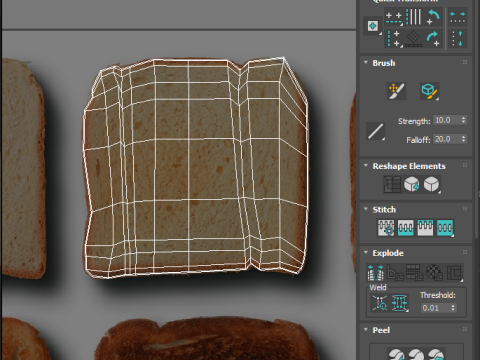Click the Stitch to Average icon
This screenshot has width=480, height=360.
coord(405,228)
